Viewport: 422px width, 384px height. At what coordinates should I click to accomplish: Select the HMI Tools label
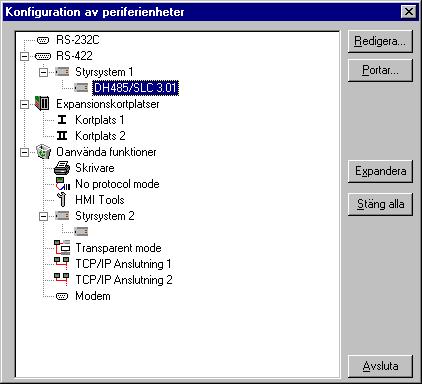pyautogui.click(x=100, y=200)
